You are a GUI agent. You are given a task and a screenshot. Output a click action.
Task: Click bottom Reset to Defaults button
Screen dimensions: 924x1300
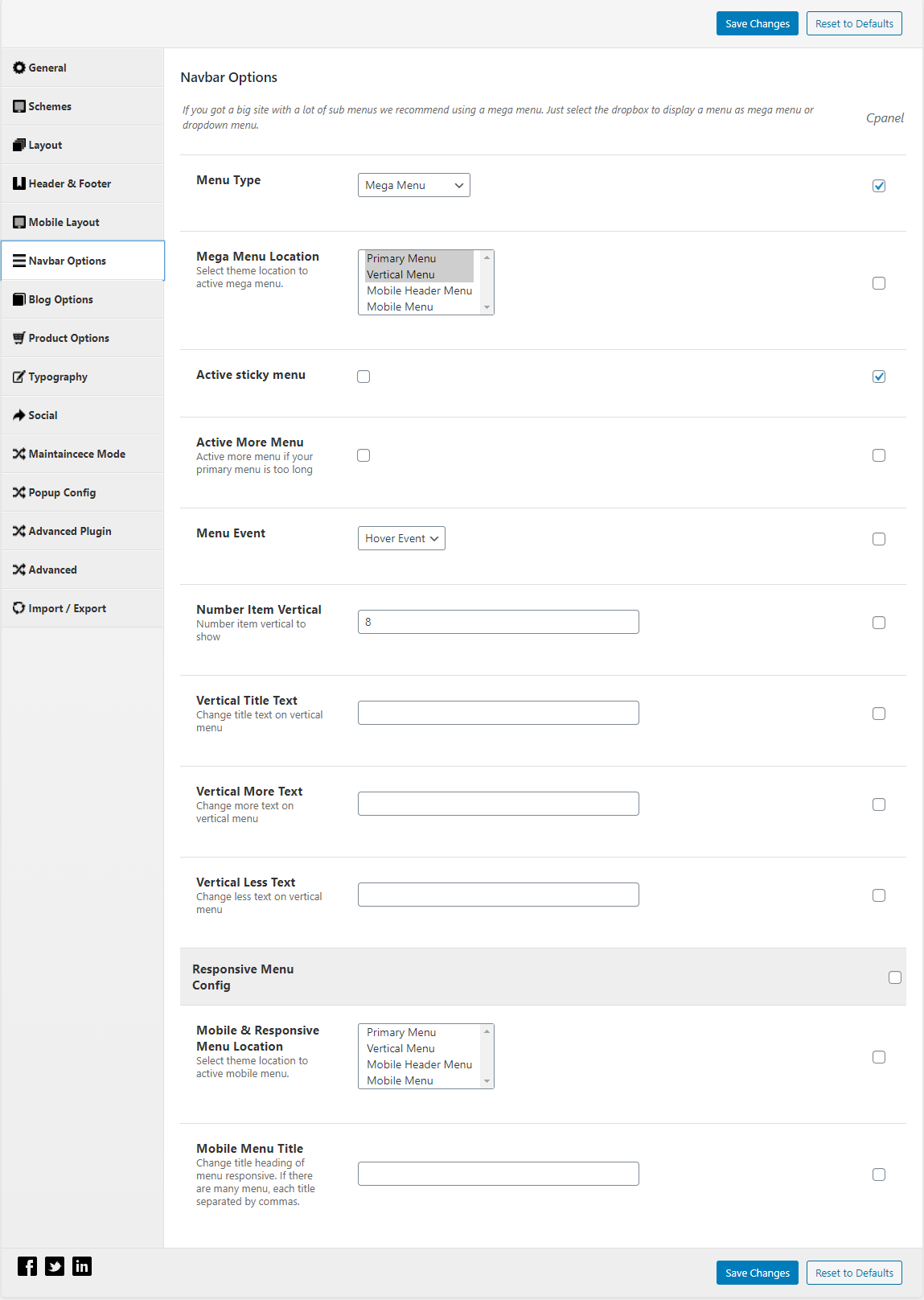(x=854, y=1273)
